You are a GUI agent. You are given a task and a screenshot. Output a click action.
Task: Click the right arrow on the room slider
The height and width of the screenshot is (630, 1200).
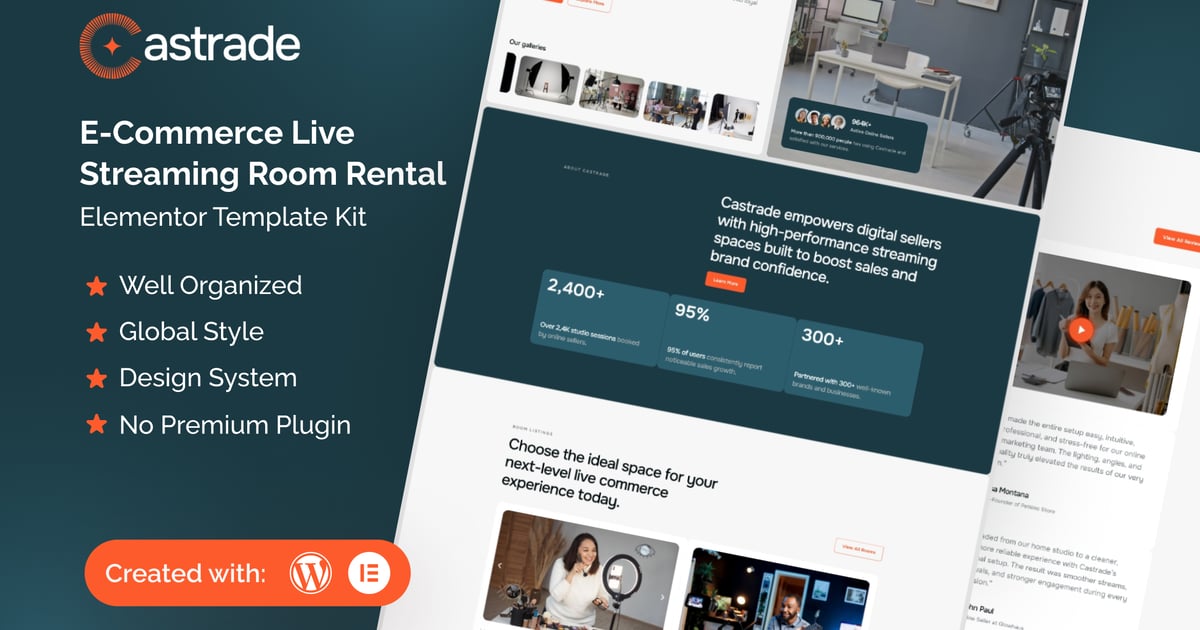pyautogui.click(x=662, y=597)
